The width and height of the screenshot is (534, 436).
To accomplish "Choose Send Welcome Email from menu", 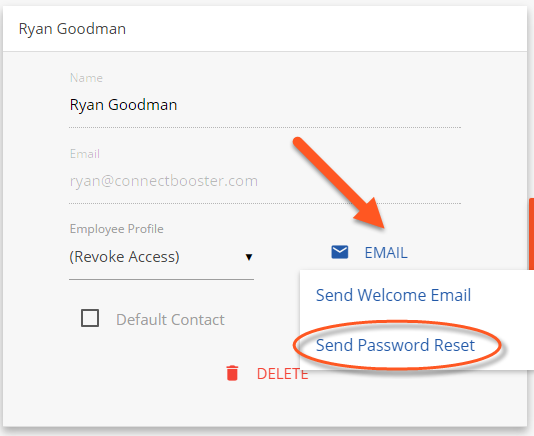I will (x=393, y=295).
